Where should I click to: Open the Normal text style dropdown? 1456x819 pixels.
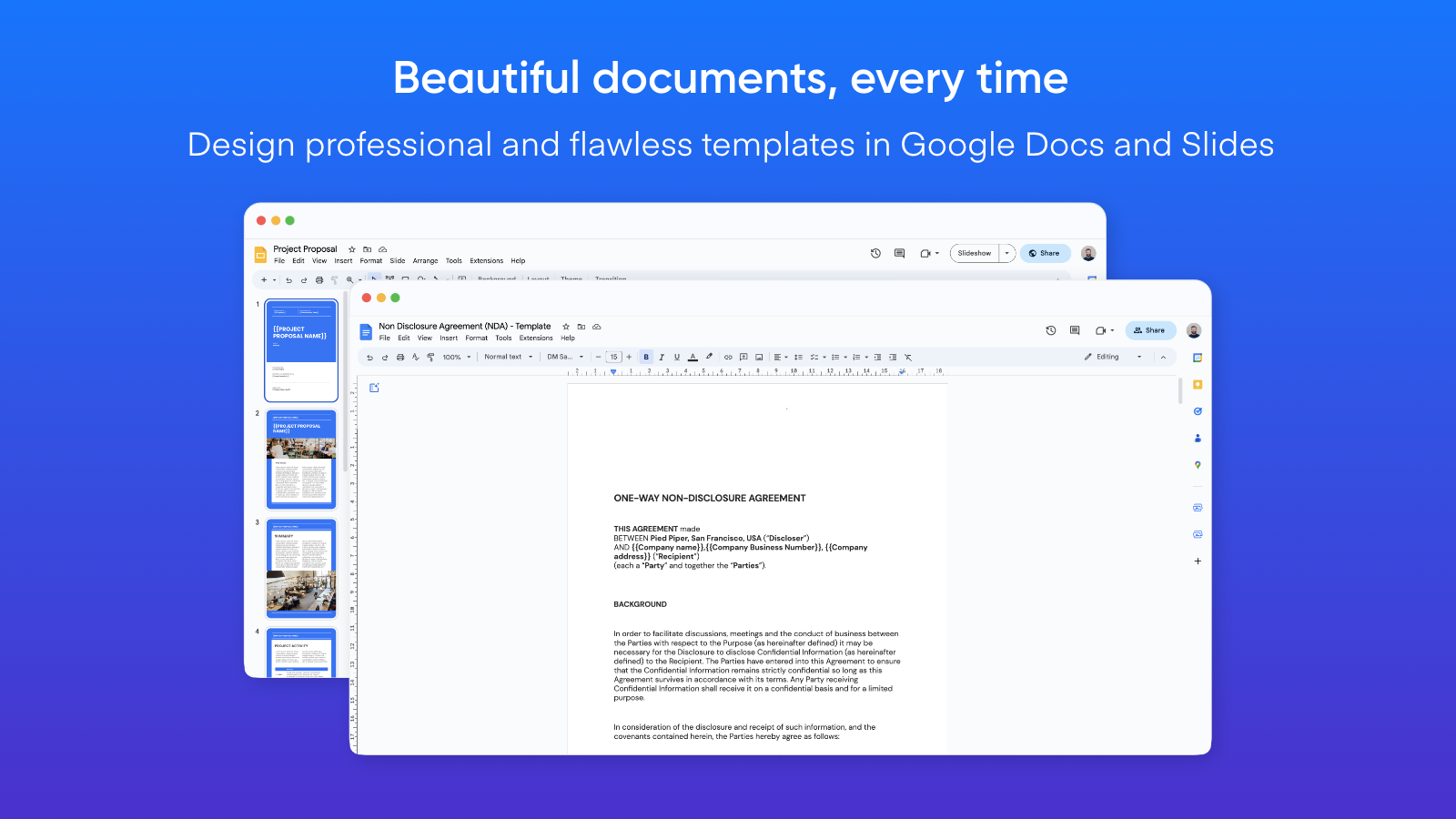click(507, 357)
